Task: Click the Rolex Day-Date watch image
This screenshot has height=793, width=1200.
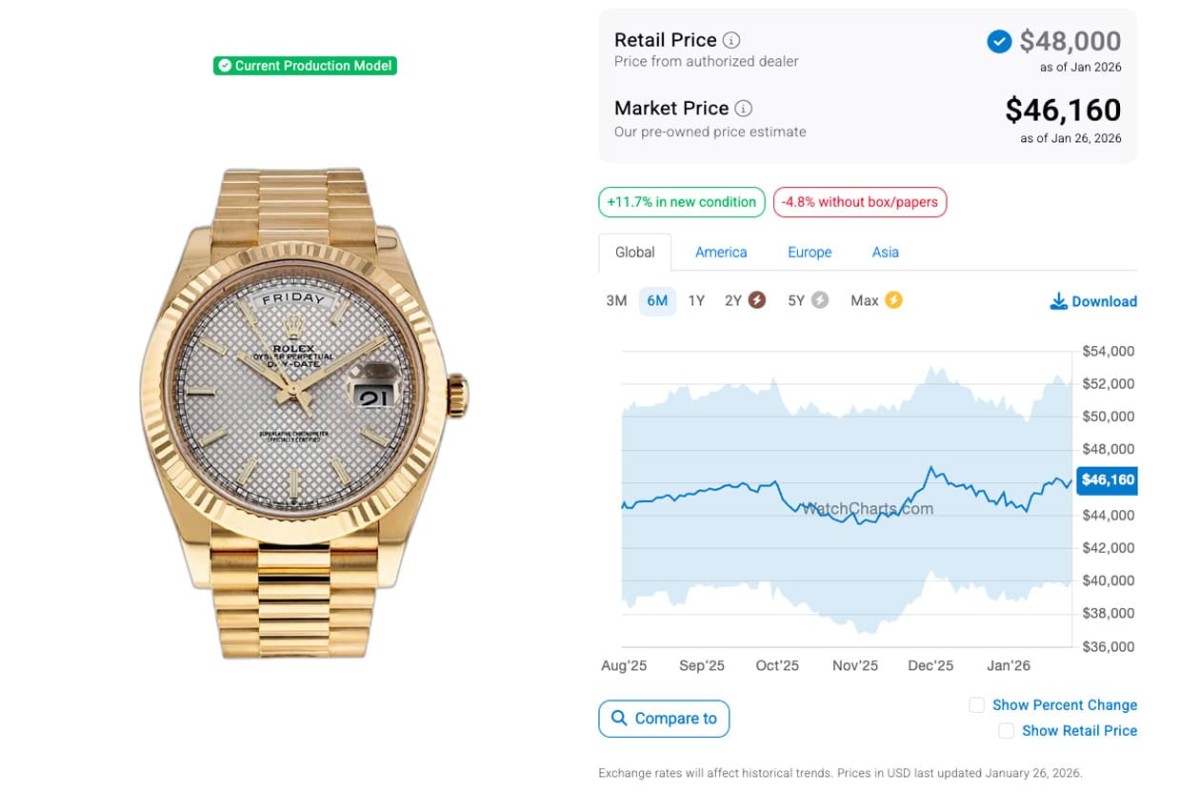Action: point(300,412)
